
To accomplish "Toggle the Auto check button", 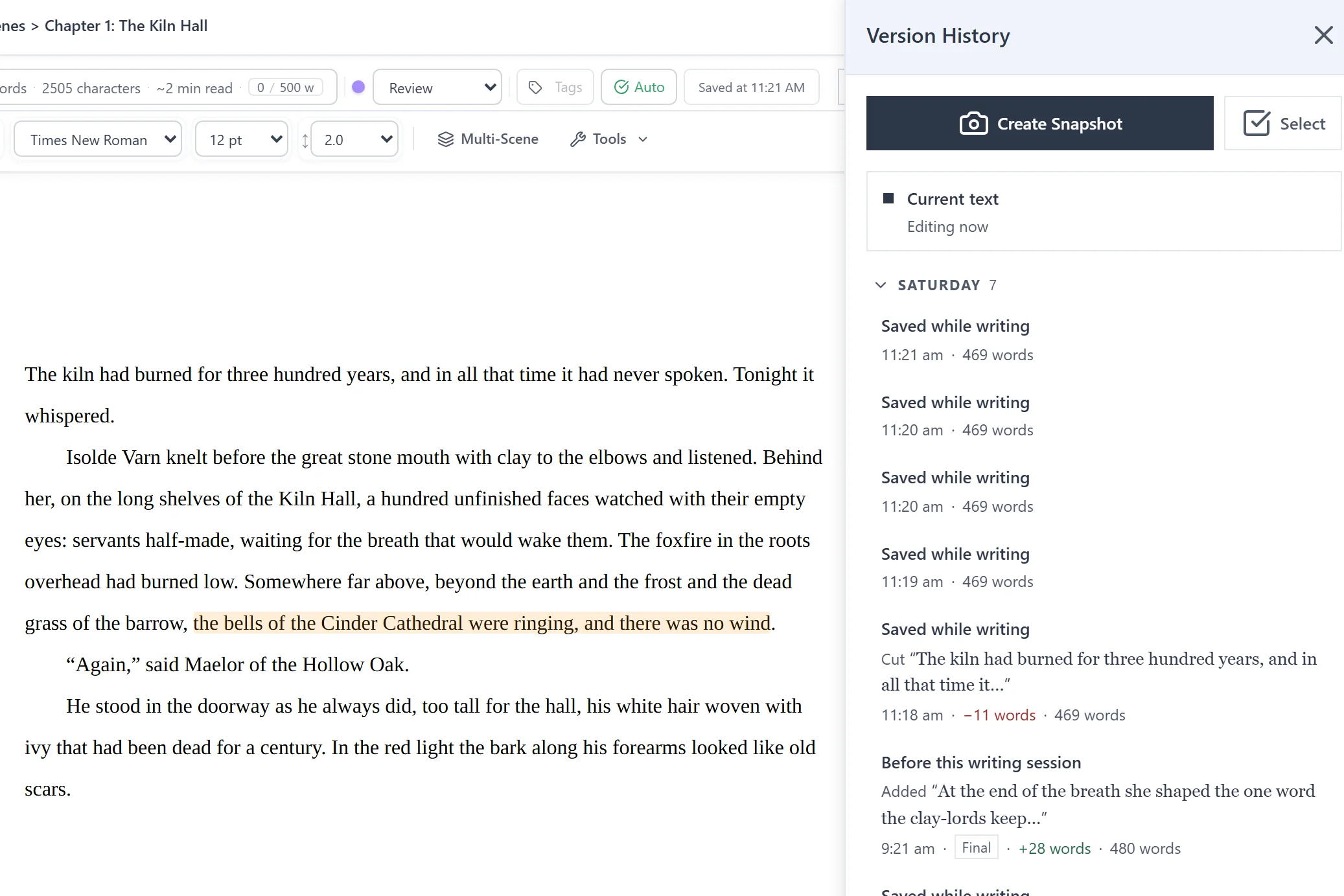I will [639, 87].
